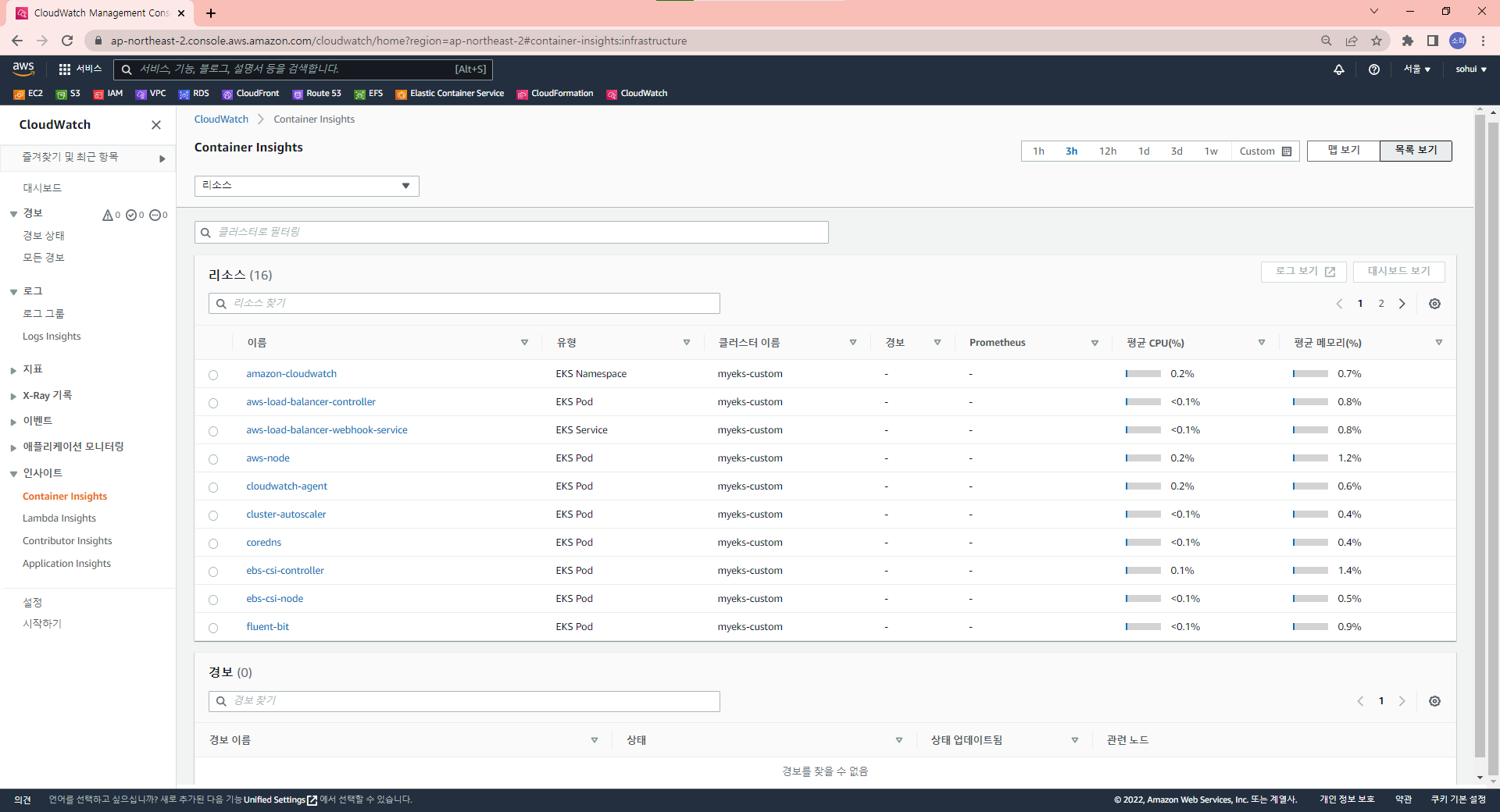This screenshot has height=812, width=1500.
Task: Expand the 애플리케이션 모니터링 section
Action: [13, 447]
